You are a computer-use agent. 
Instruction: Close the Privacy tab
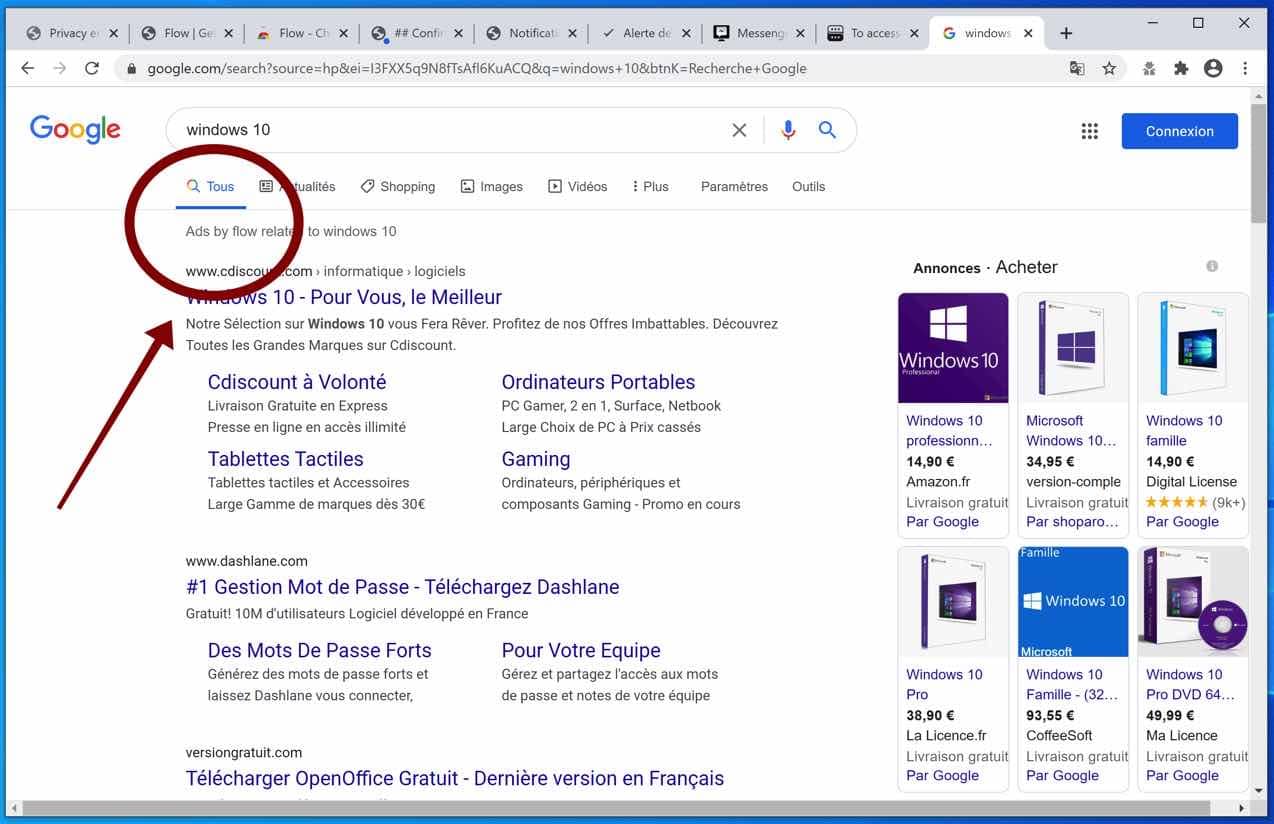(x=113, y=33)
